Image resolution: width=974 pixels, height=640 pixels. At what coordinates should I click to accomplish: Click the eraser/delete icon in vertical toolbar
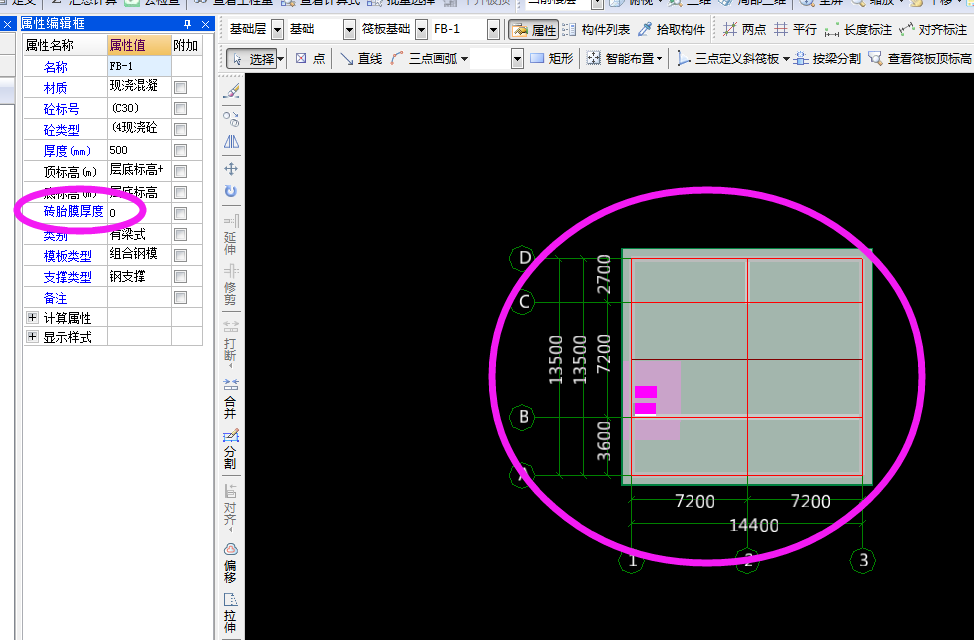click(x=231, y=91)
